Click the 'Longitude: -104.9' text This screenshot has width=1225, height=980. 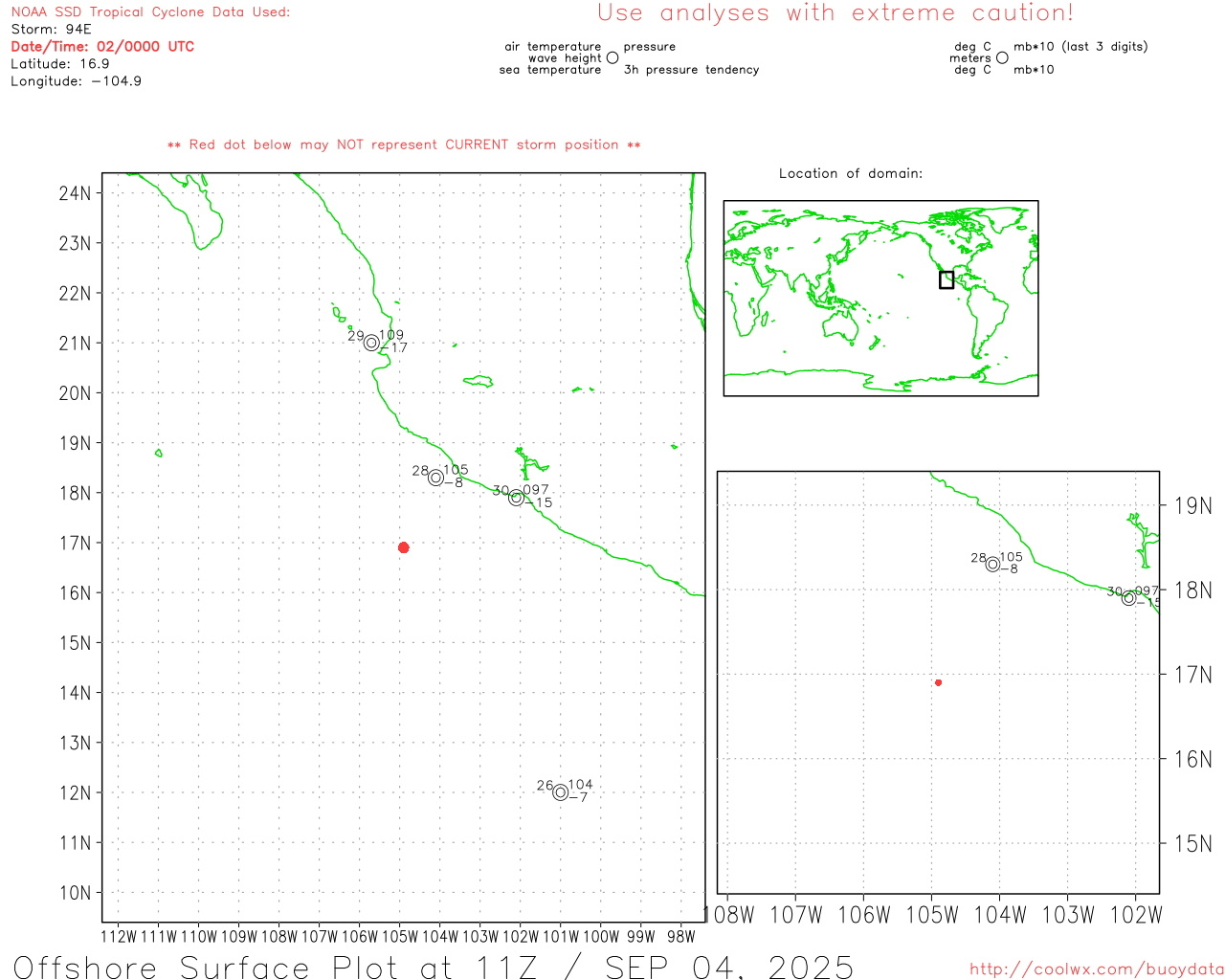pyautogui.click(x=77, y=81)
